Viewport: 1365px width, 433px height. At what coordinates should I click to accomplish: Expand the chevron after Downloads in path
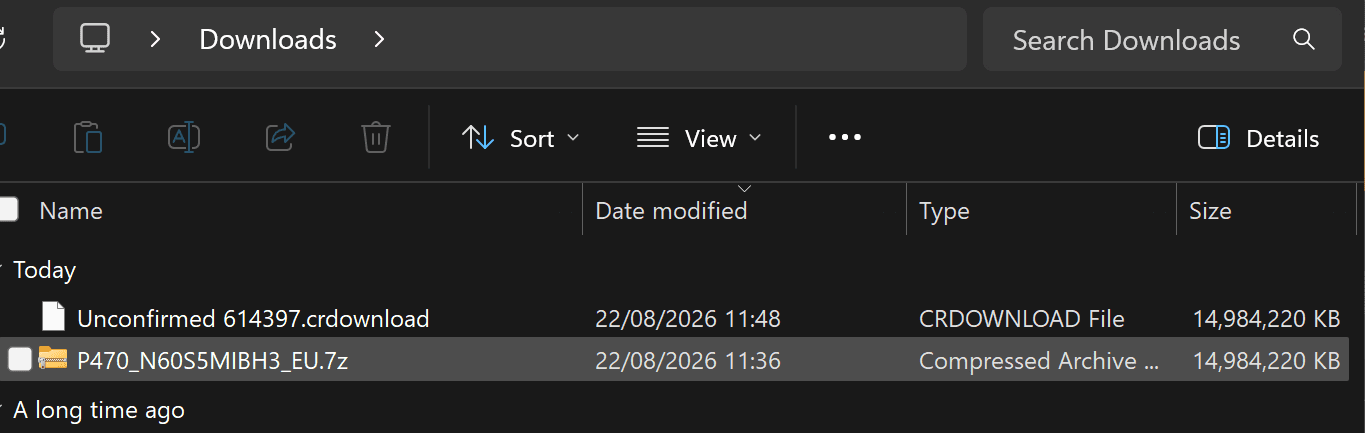point(378,39)
